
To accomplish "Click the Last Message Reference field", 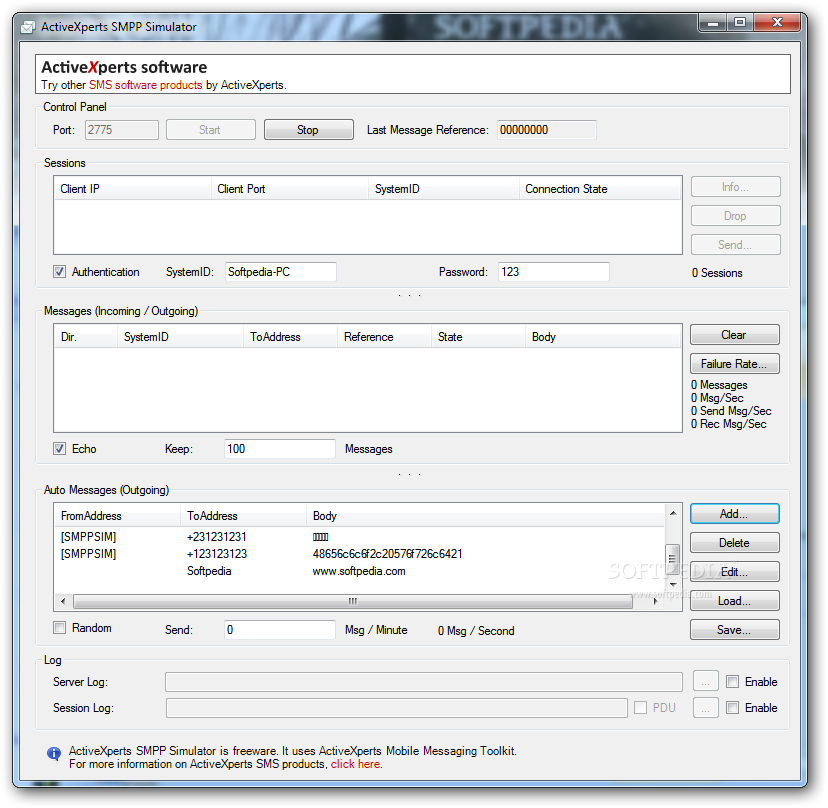I will [547, 130].
